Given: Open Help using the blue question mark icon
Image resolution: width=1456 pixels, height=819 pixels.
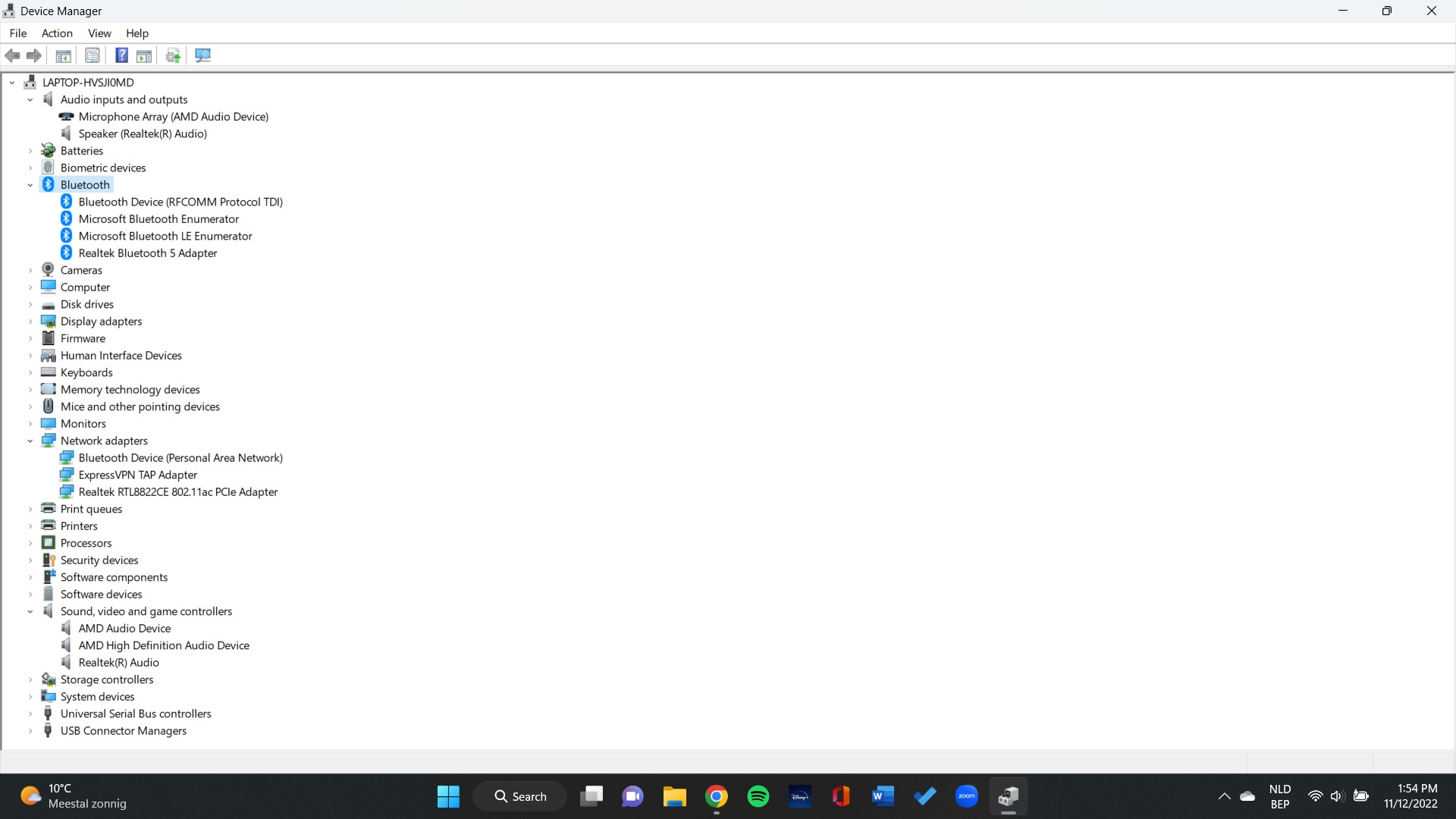Looking at the screenshot, I should (121, 55).
